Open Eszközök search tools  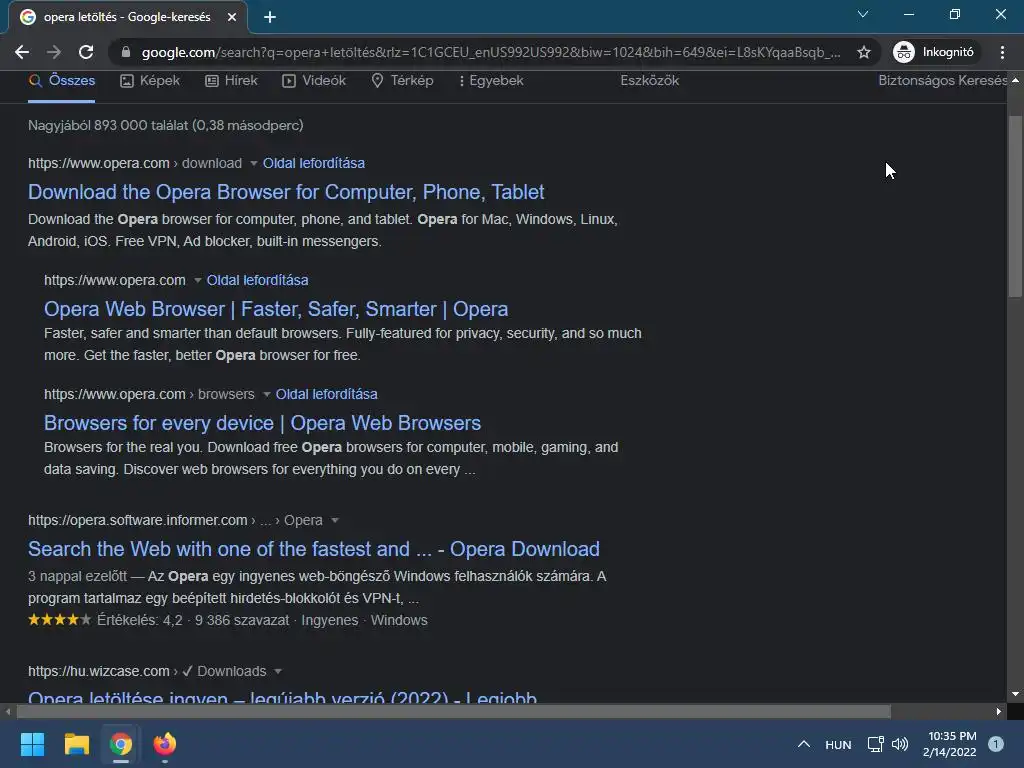pyautogui.click(x=650, y=80)
